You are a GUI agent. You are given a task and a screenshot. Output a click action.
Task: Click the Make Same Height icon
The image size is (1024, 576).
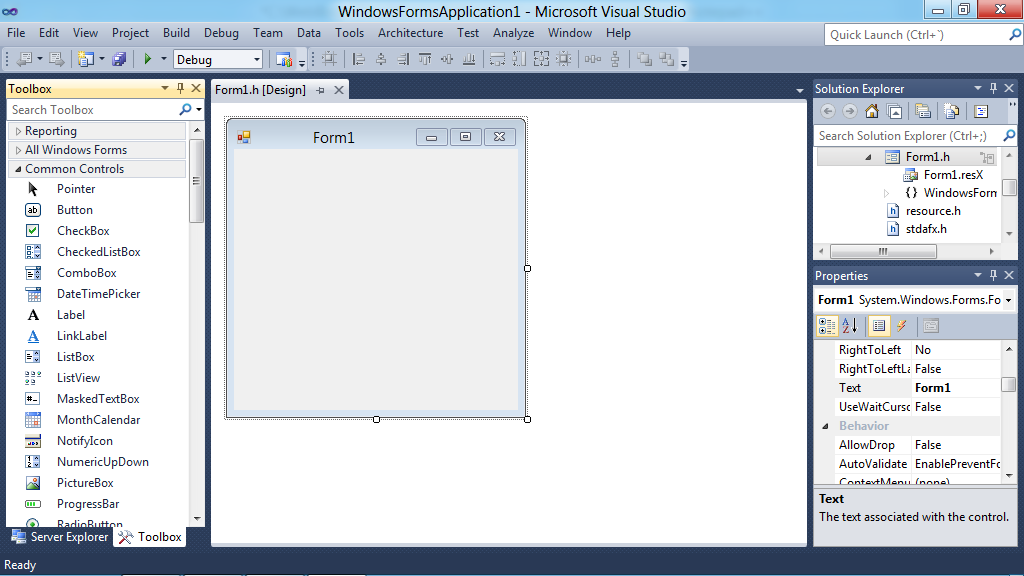[519, 59]
